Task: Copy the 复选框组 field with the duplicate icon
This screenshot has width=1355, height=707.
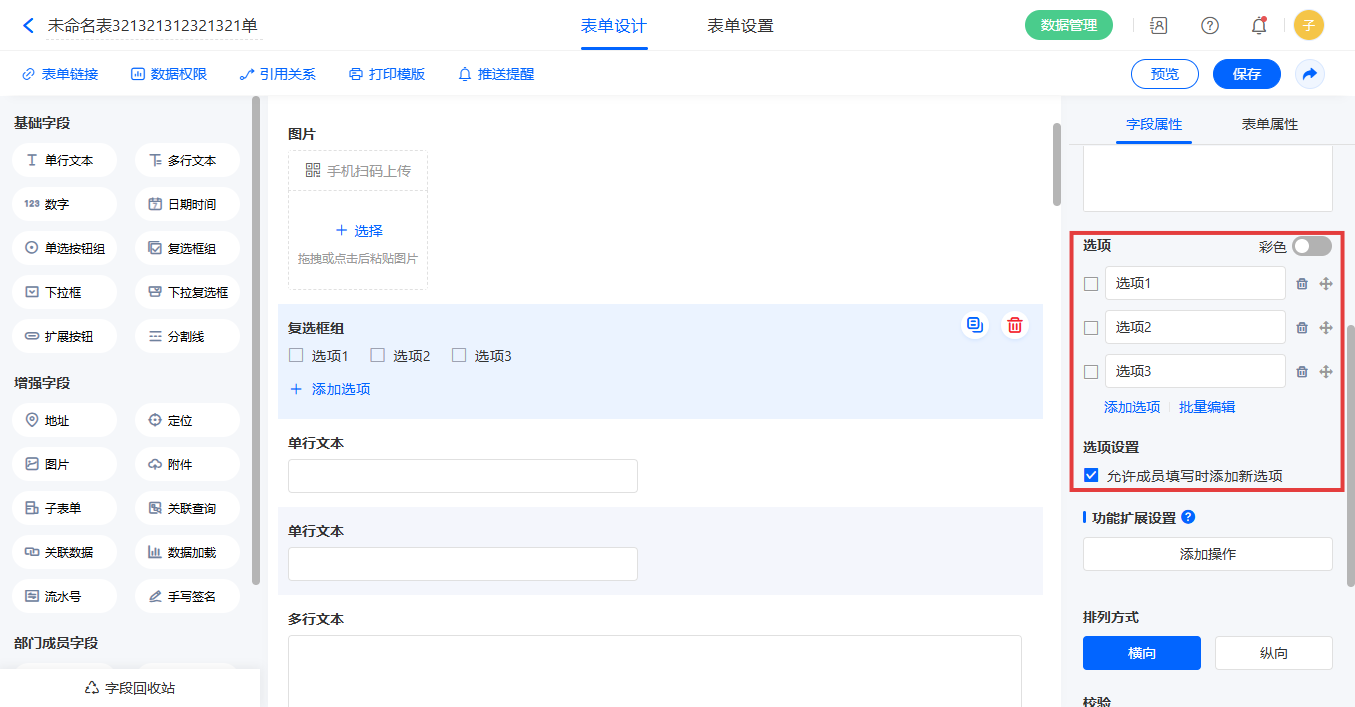Action: (975, 325)
